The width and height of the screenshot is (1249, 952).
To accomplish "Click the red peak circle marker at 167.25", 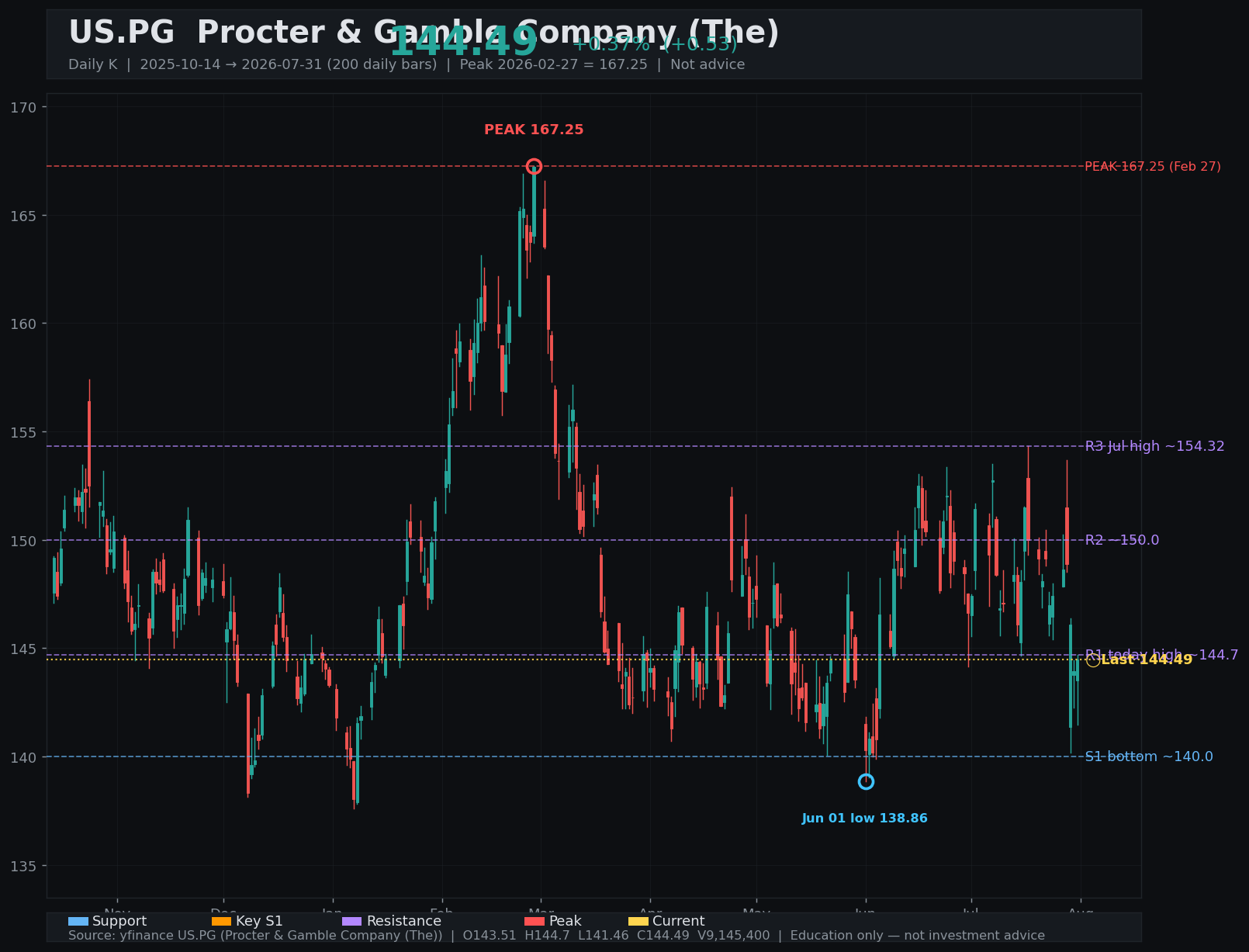I will [534, 166].
